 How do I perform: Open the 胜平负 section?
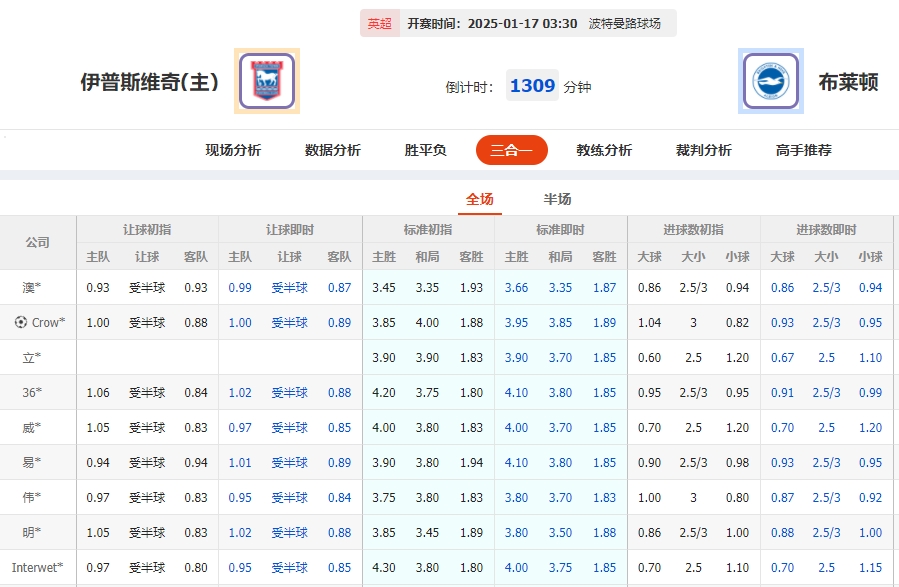(x=424, y=148)
